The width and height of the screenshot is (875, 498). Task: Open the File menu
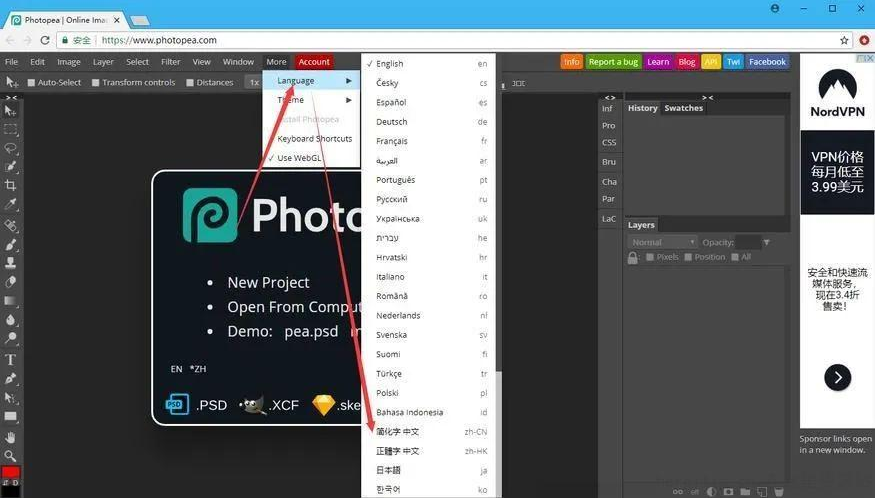[x=11, y=62]
